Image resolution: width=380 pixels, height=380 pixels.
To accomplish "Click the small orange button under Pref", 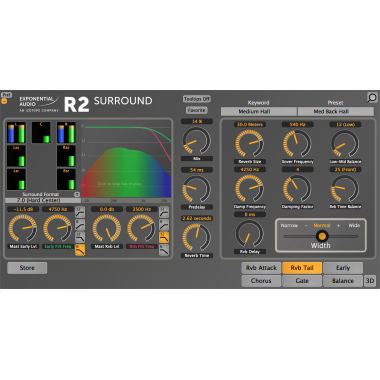I will click(4, 101).
